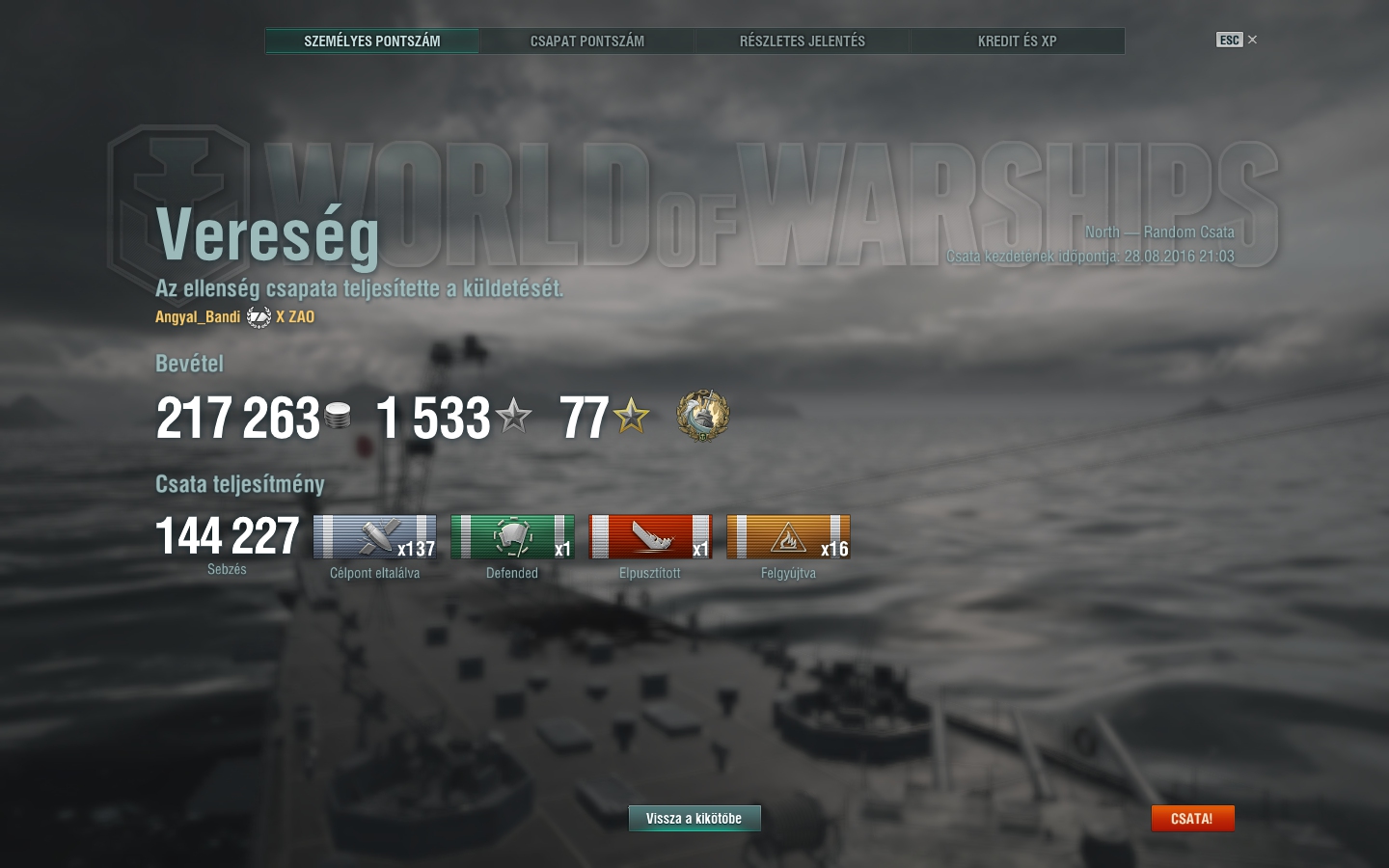Switch to the Csapat pontszám tab

tap(587, 41)
